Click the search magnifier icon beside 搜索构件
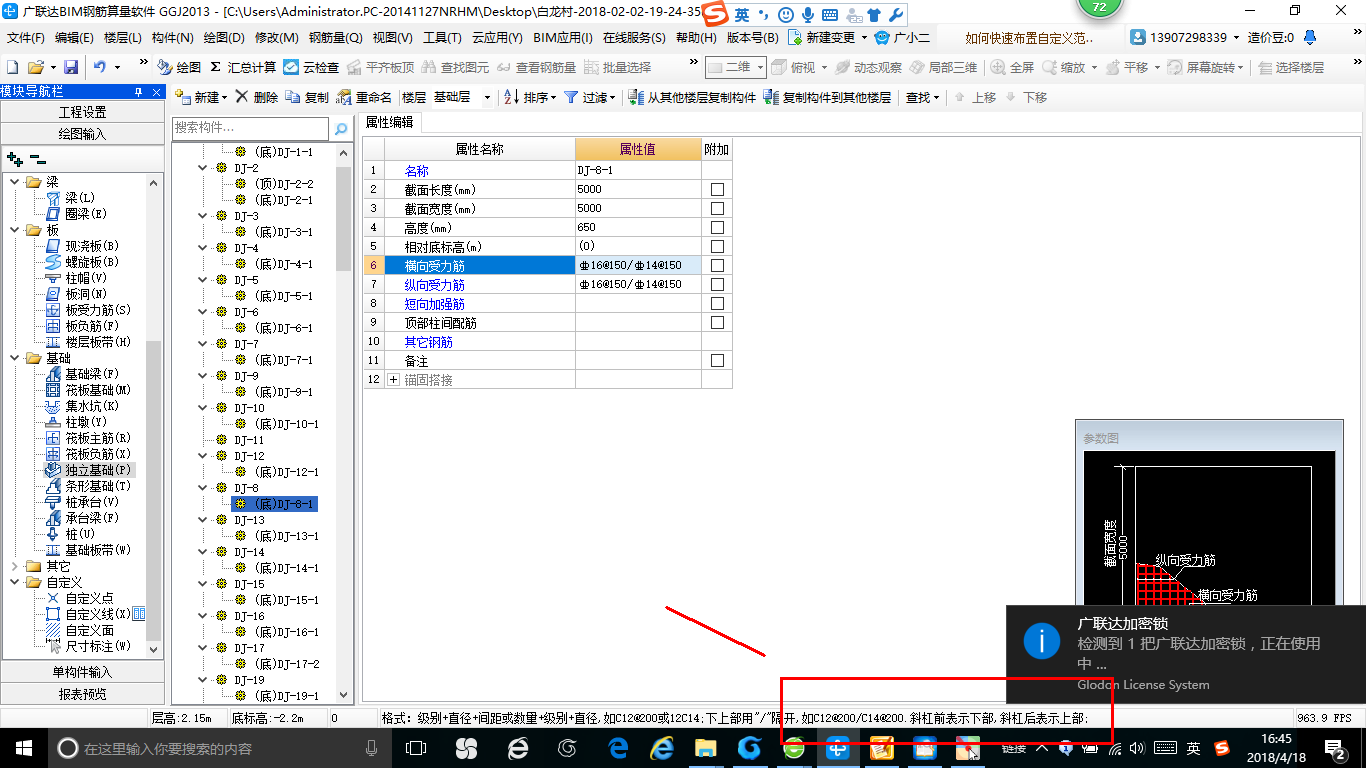 [341, 128]
